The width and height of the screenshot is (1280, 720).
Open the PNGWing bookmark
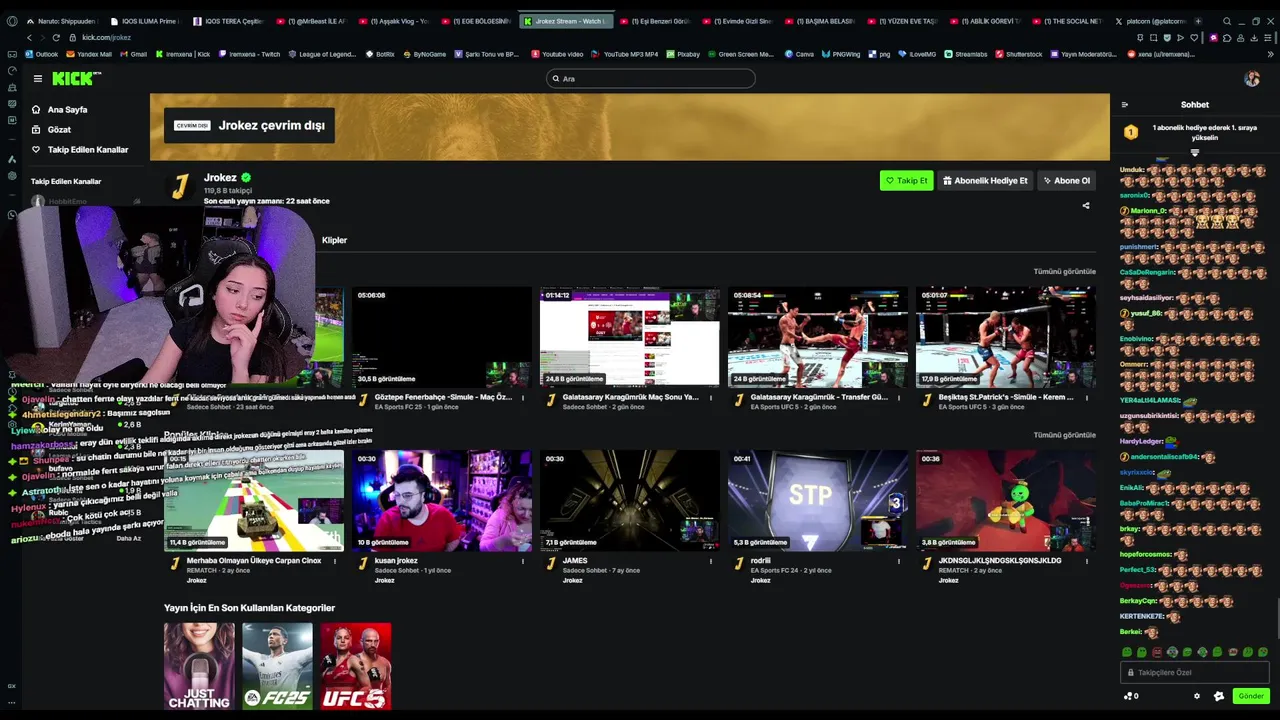tap(840, 54)
